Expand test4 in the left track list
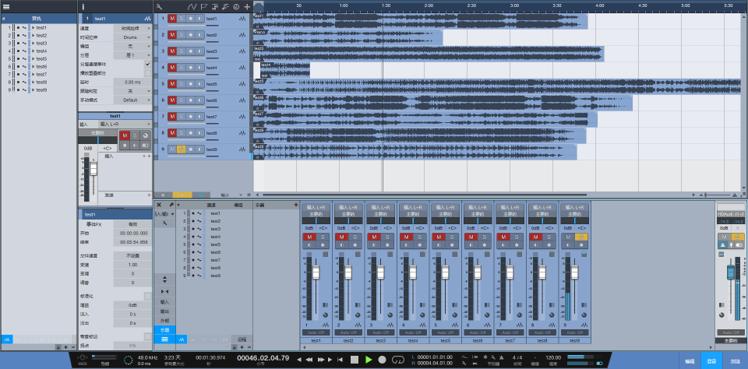The height and width of the screenshot is (369, 748). 33,51
